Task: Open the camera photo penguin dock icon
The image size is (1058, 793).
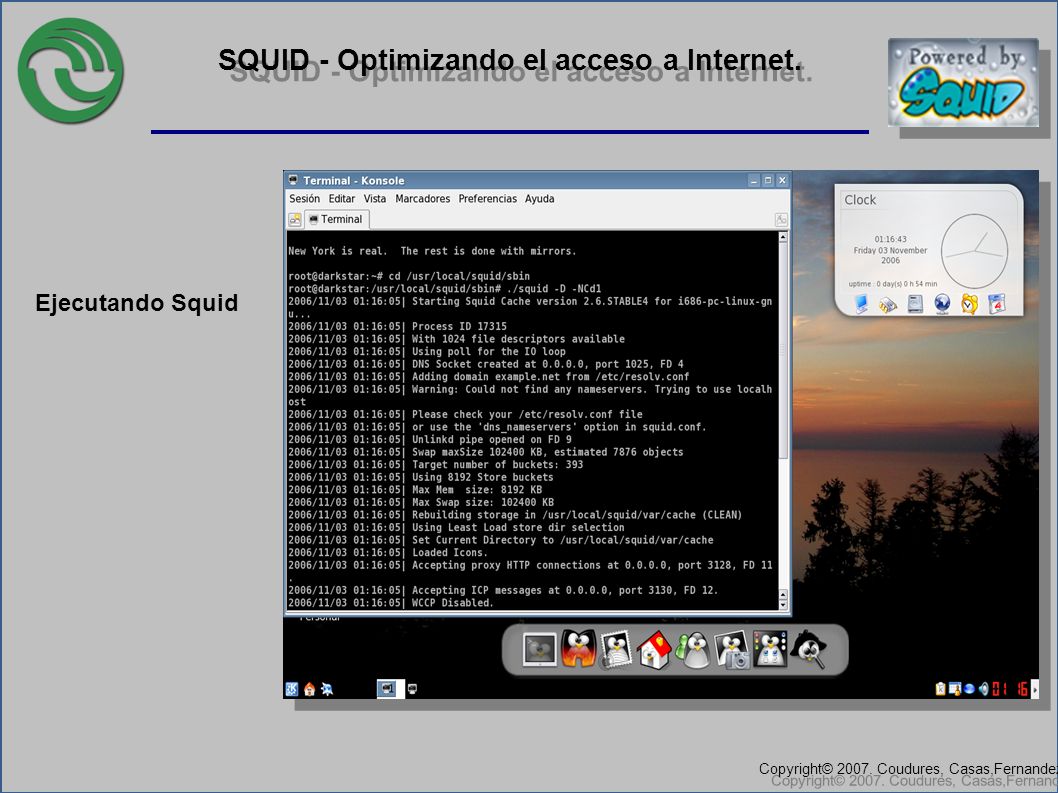Action: (x=731, y=651)
